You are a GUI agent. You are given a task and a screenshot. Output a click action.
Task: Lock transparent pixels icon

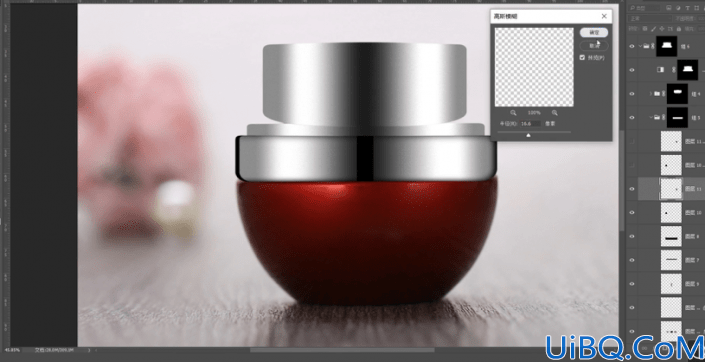coord(644,29)
